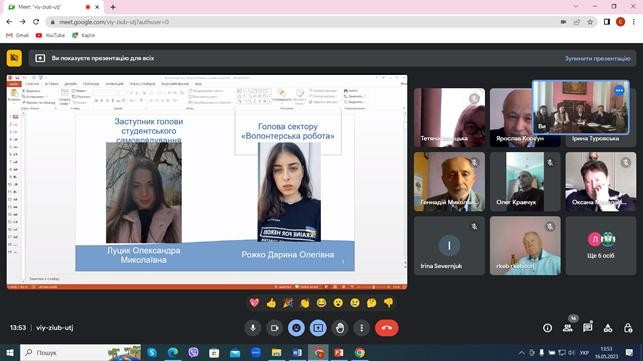Switch to the Meet browser tab
This screenshot has height=361, width=643.
(x=53, y=7)
